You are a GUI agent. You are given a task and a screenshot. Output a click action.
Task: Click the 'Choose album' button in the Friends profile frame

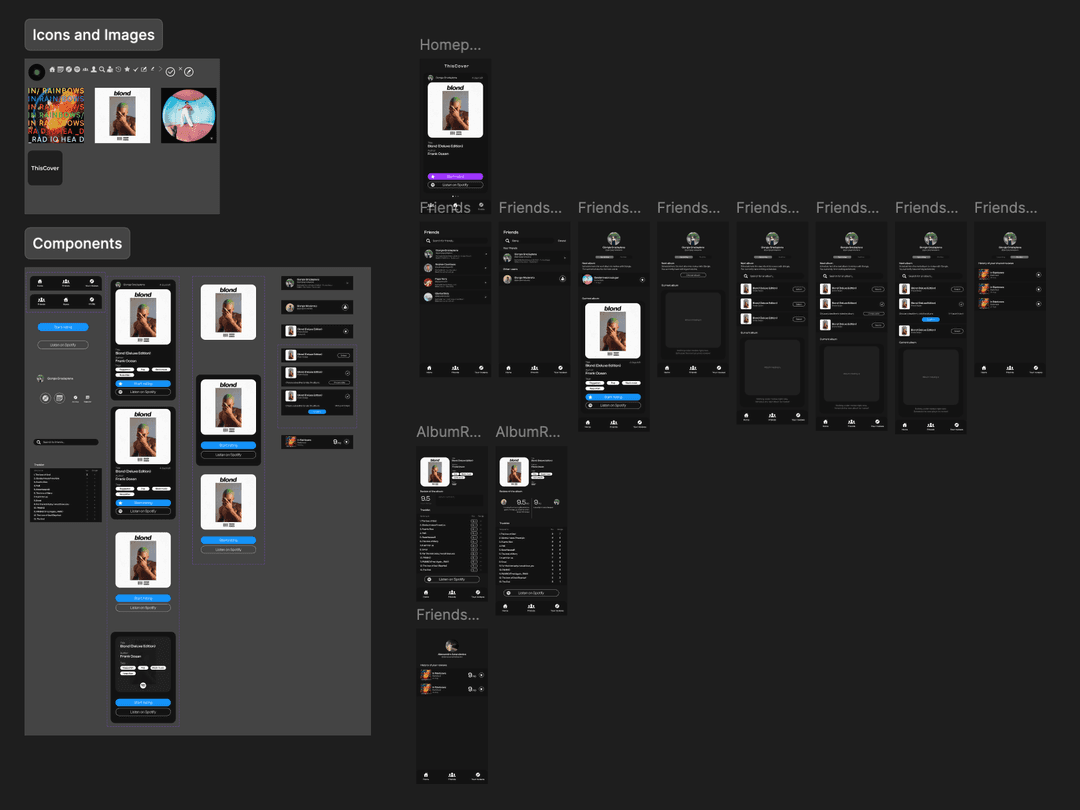(693, 275)
